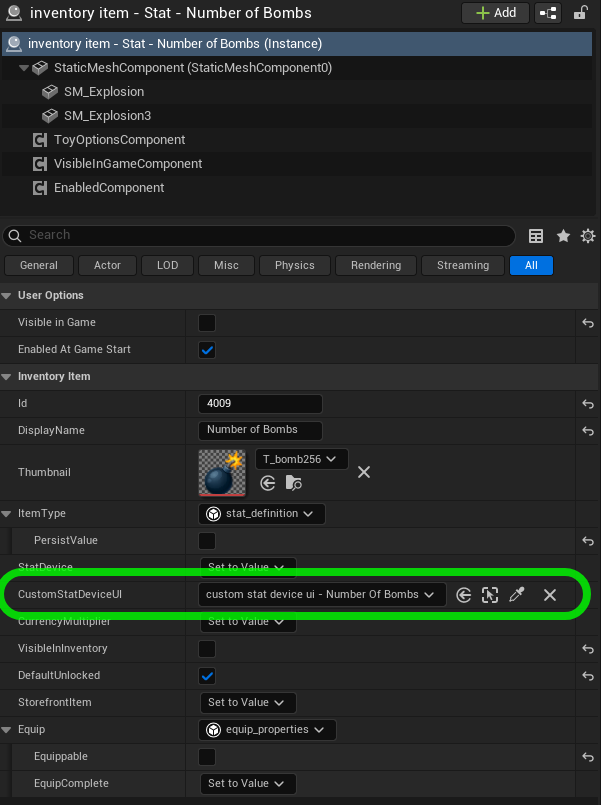Open the details settings gear icon
Screen dimensions: 601x805
(x=587, y=236)
